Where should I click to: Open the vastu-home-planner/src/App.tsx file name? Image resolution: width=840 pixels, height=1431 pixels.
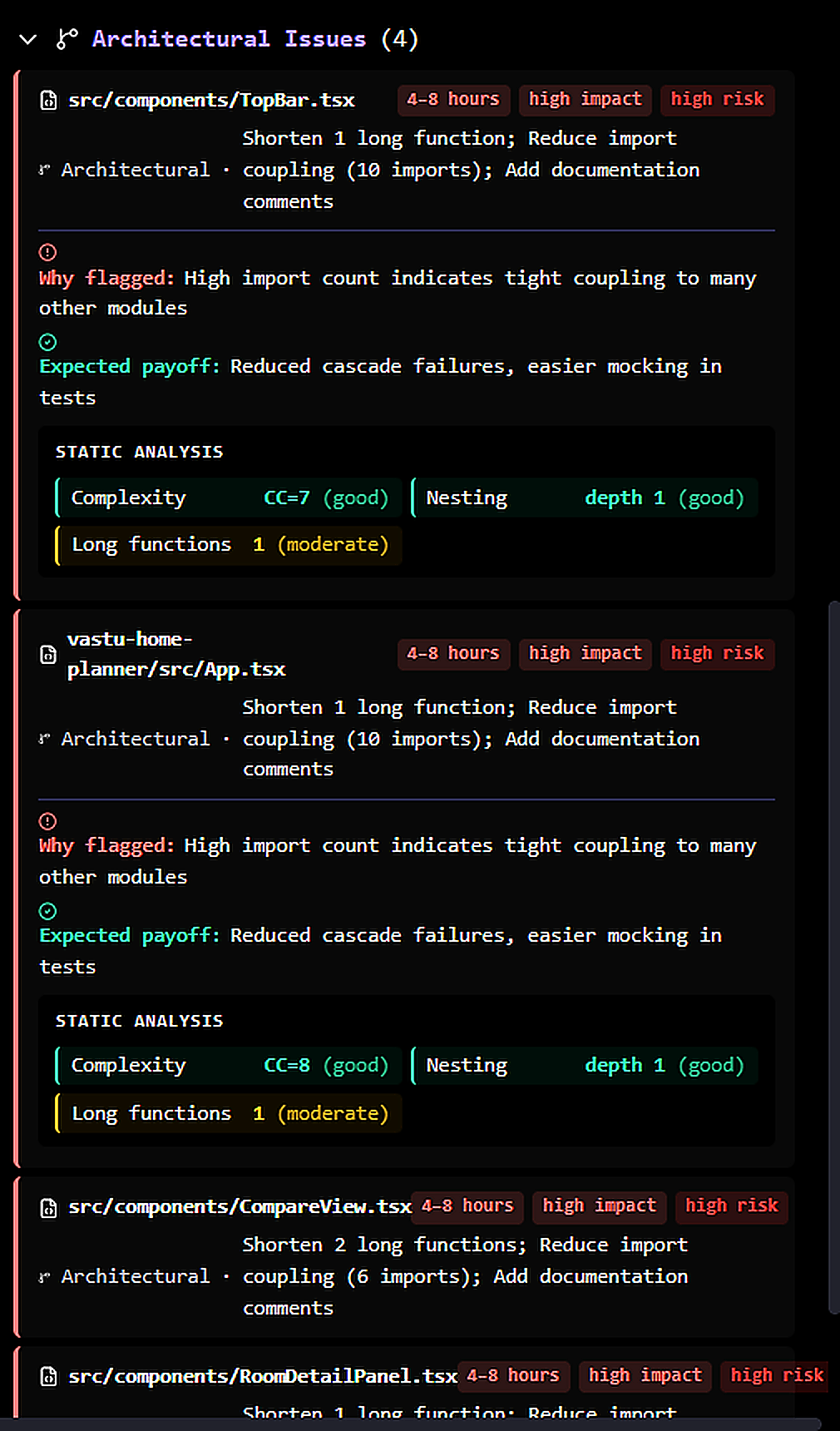coord(176,654)
